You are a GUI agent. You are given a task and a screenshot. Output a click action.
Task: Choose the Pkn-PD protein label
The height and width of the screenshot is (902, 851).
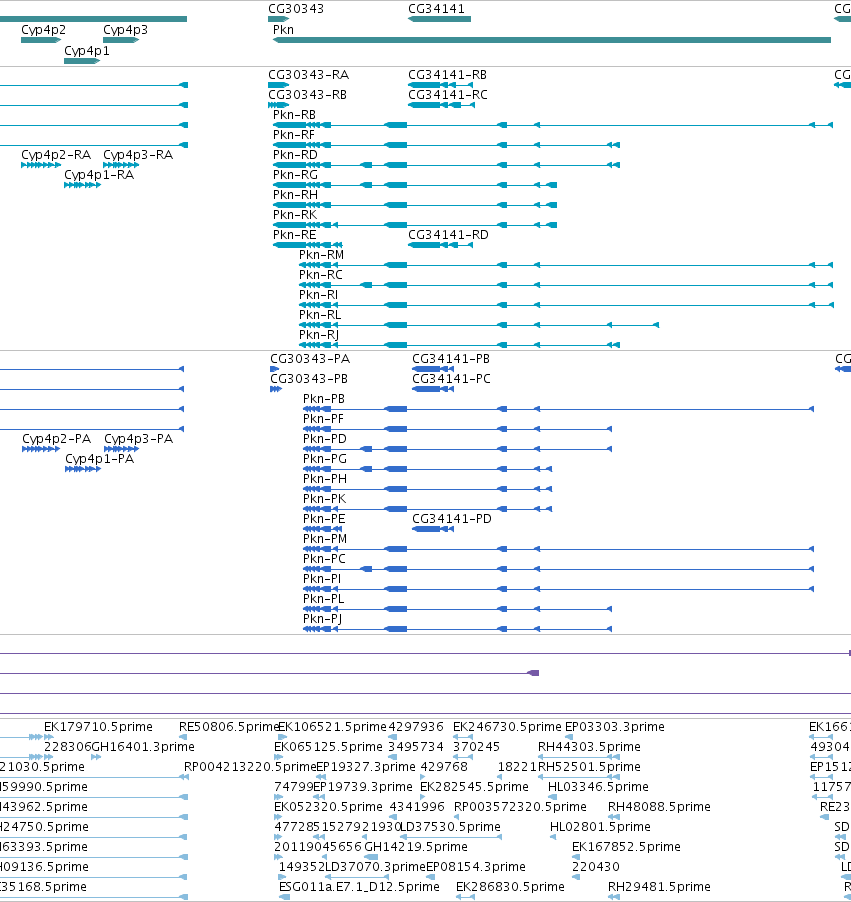pyautogui.click(x=325, y=439)
